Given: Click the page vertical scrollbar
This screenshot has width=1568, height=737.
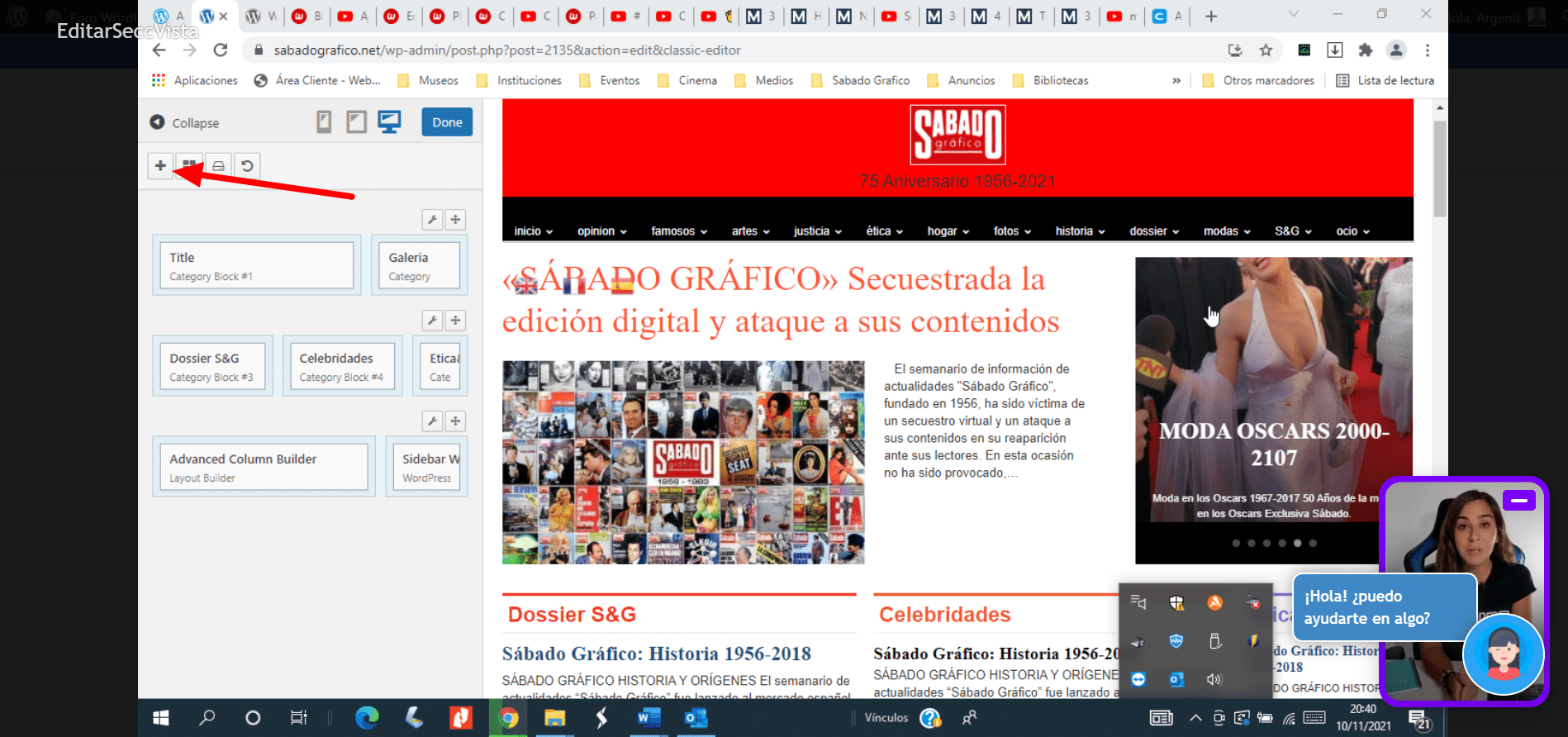Looking at the screenshot, I should coord(1440,169).
